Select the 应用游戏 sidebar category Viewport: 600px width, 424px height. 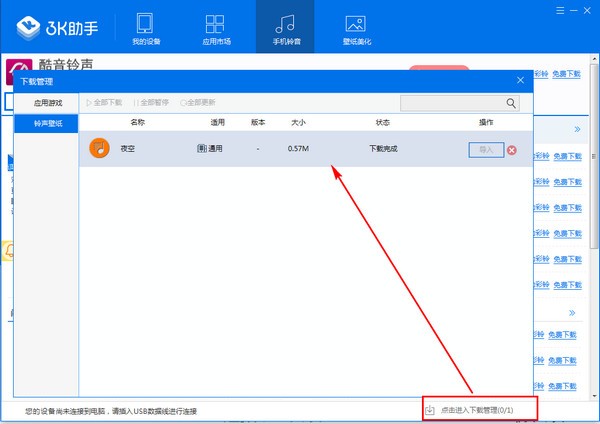pyautogui.click(x=48, y=103)
